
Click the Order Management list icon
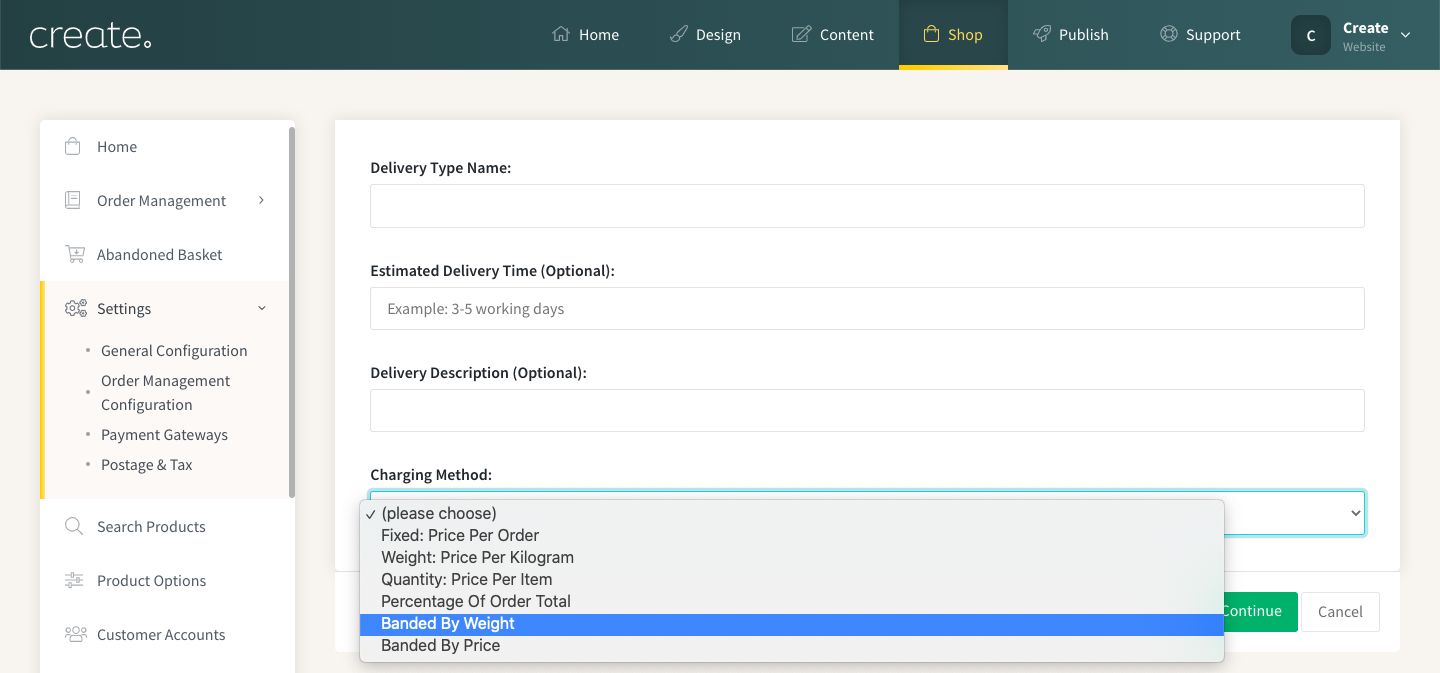point(73,200)
